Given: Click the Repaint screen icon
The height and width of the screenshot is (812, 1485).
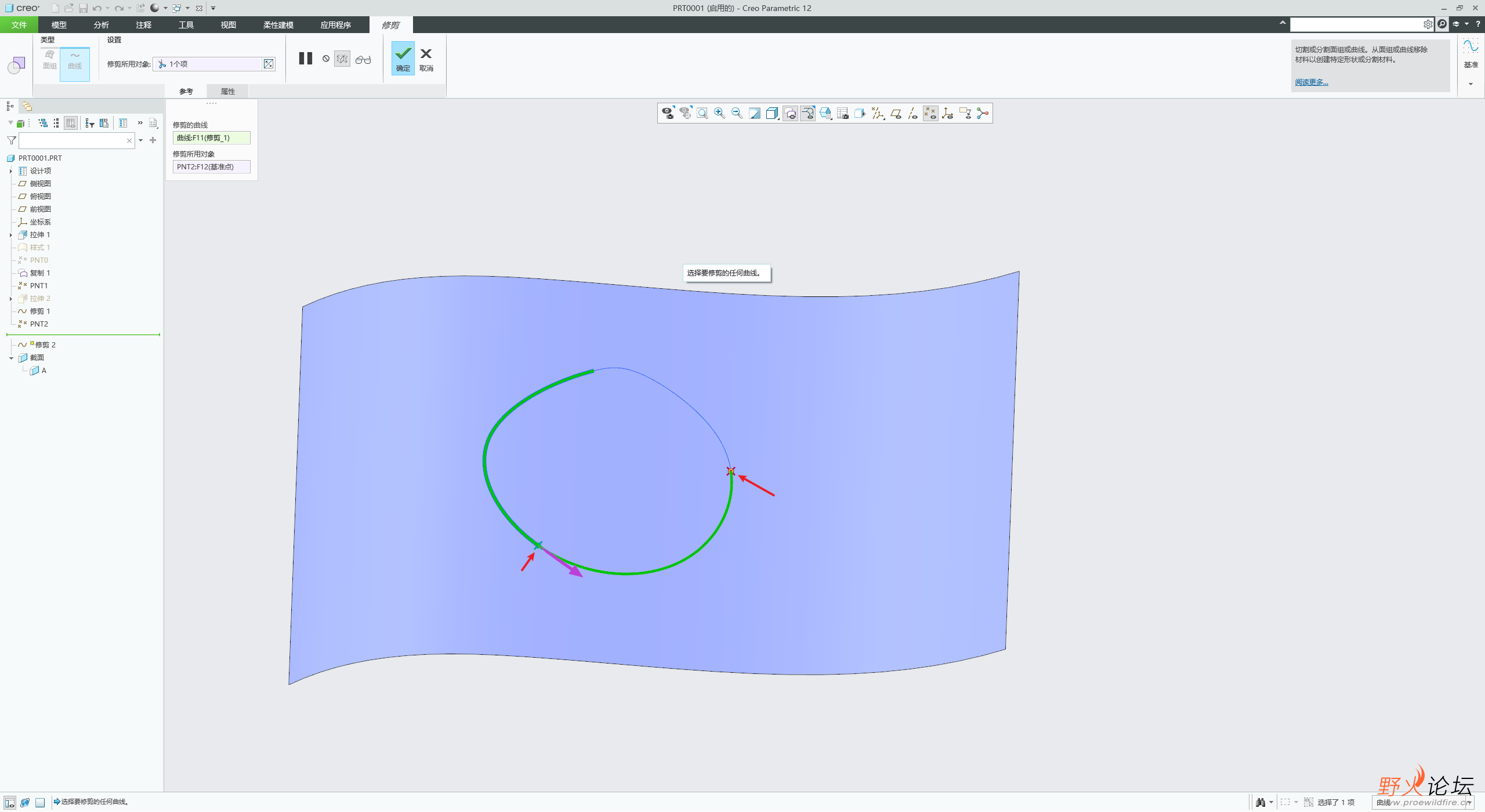Looking at the screenshot, I should pyautogui.click(x=755, y=114).
